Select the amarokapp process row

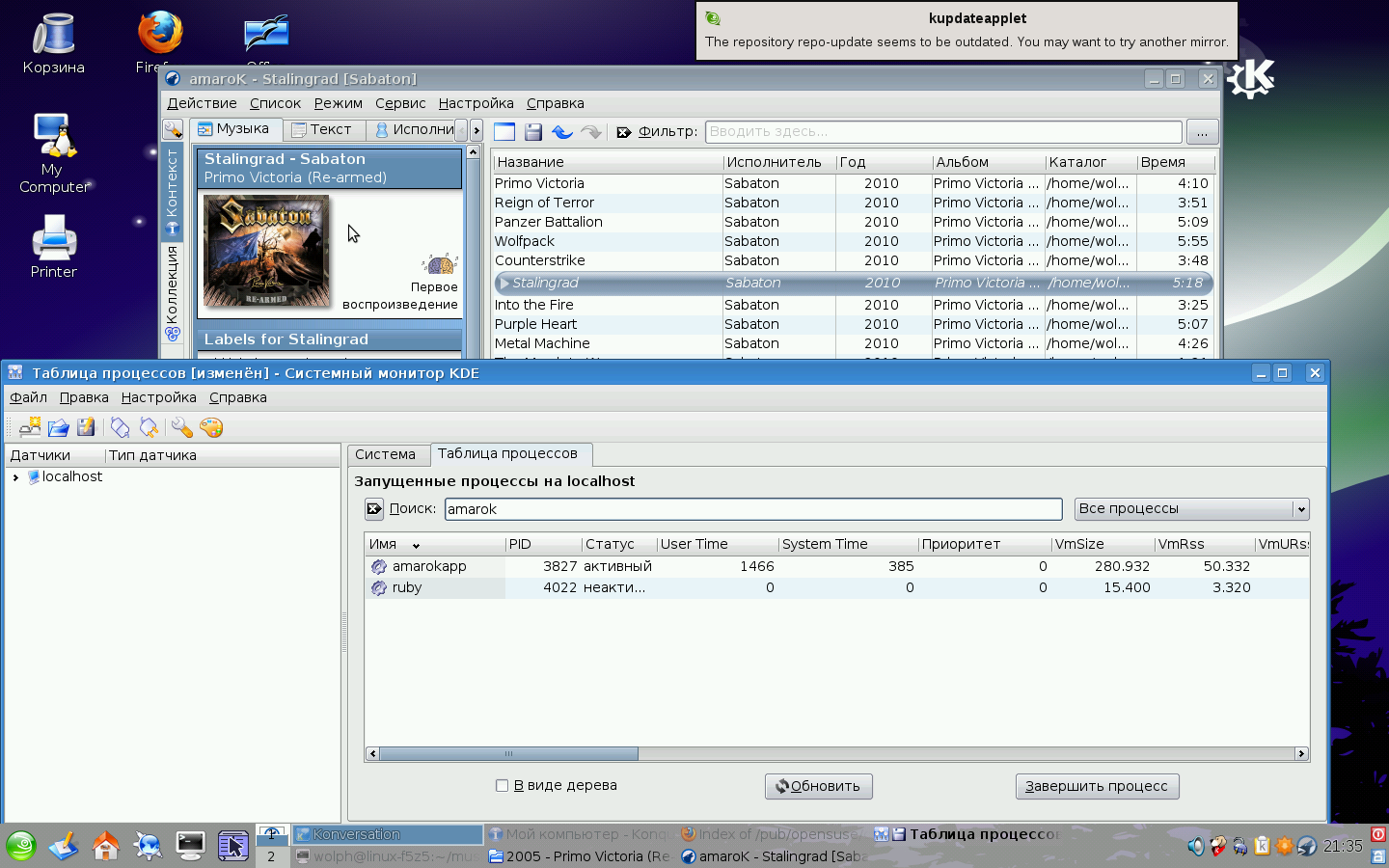[x=836, y=567]
